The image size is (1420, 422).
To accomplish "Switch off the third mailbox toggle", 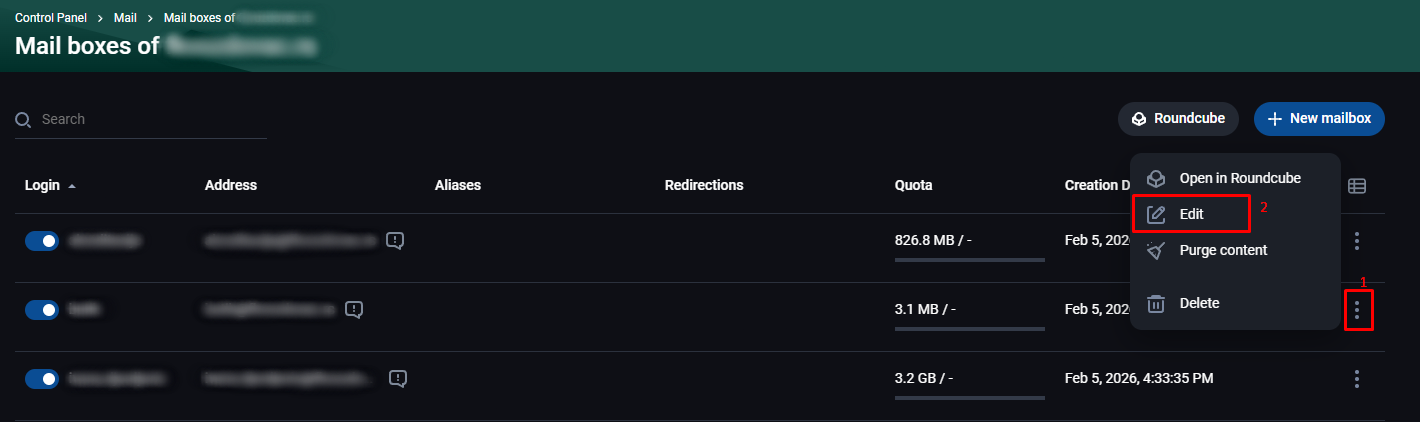I will [x=42, y=379].
